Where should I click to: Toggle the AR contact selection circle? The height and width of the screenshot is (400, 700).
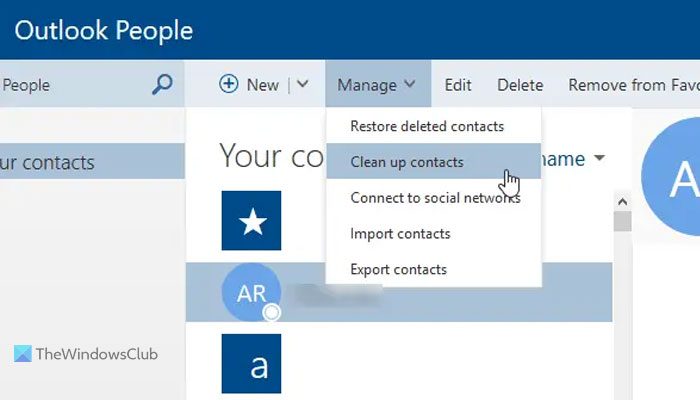point(271,312)
